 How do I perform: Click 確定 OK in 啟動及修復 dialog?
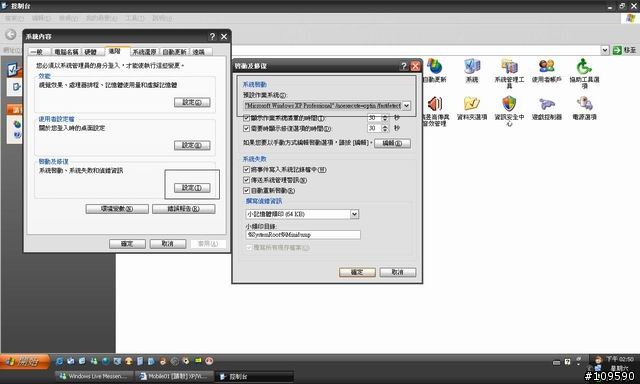click(x=357, y=272)
